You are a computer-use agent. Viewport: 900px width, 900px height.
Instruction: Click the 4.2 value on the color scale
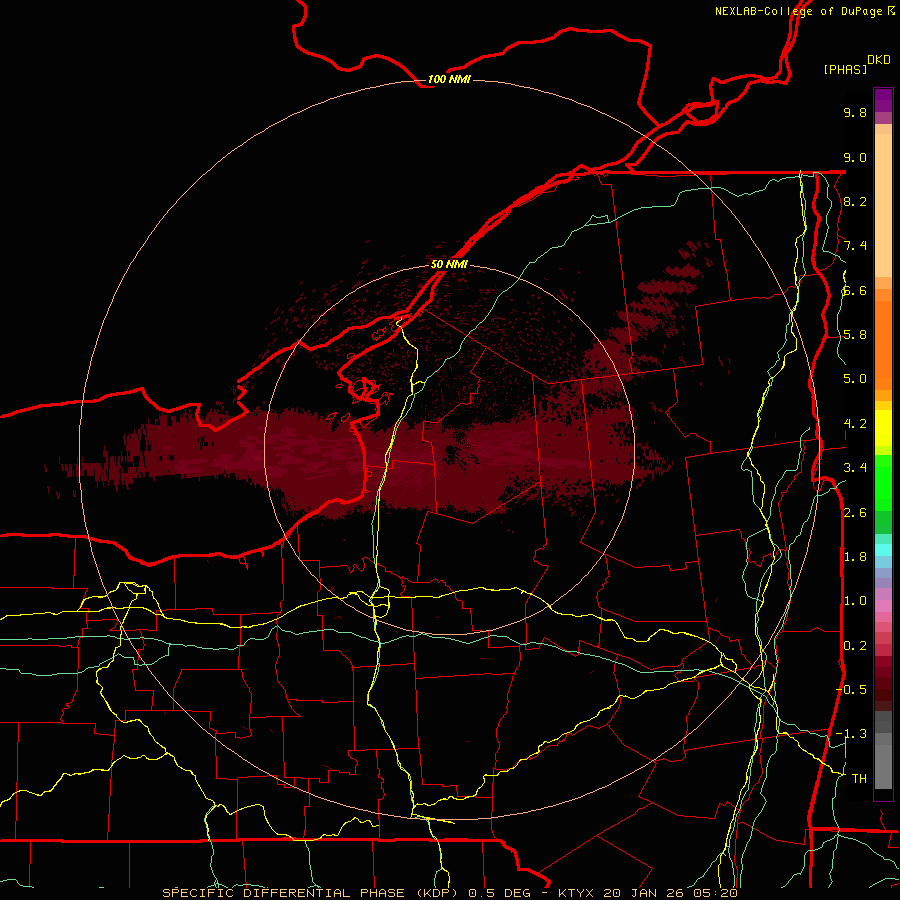click(x=855, y=424)
